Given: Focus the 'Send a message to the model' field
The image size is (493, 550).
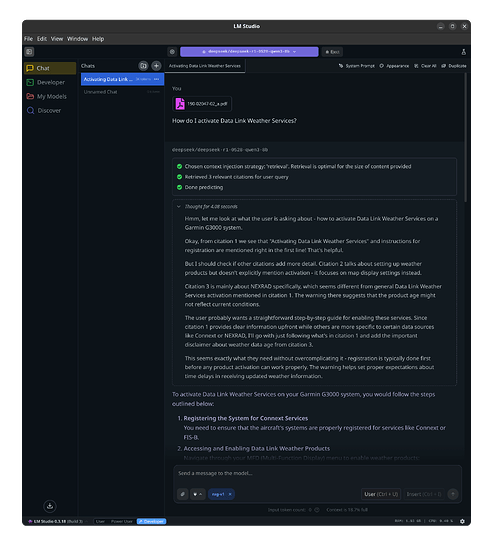Looking at the screenshot, I should tap(317, 474).
